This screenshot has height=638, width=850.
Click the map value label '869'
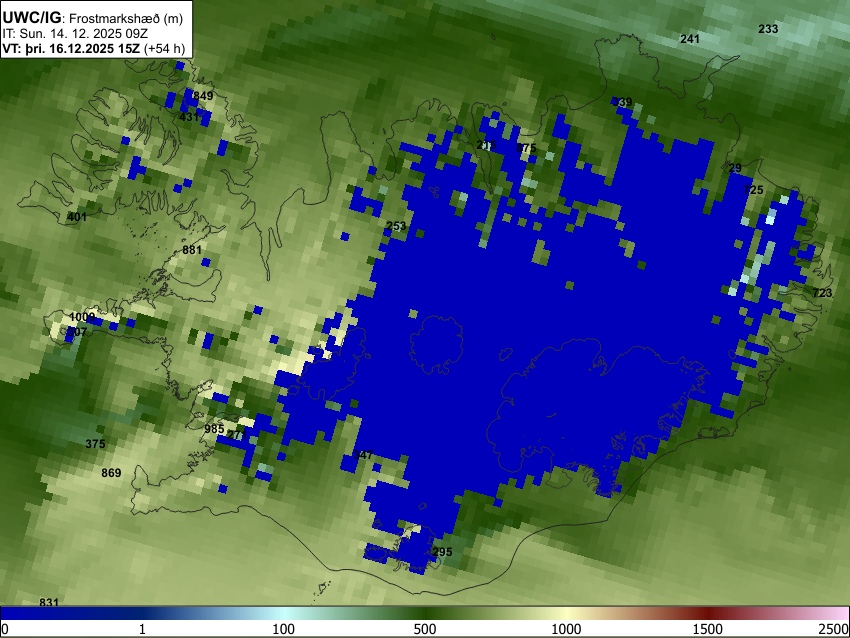(111, 473)
